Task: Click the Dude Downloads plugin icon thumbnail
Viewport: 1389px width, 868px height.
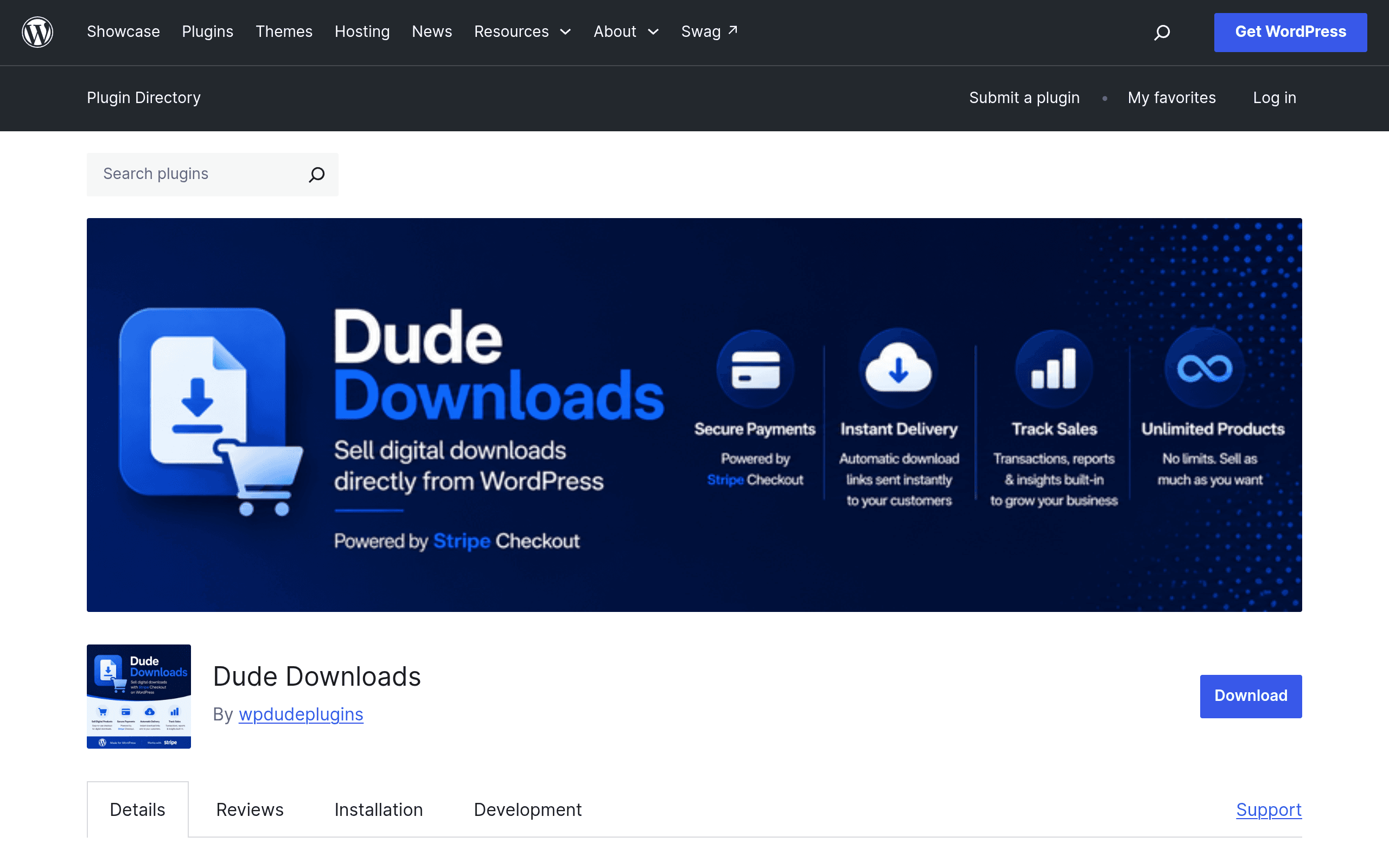Action: click(139, 696)
